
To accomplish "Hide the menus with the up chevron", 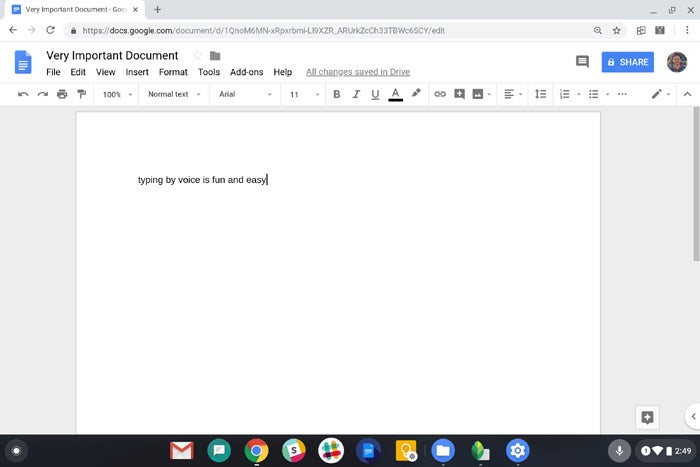I will click(688, 94).
